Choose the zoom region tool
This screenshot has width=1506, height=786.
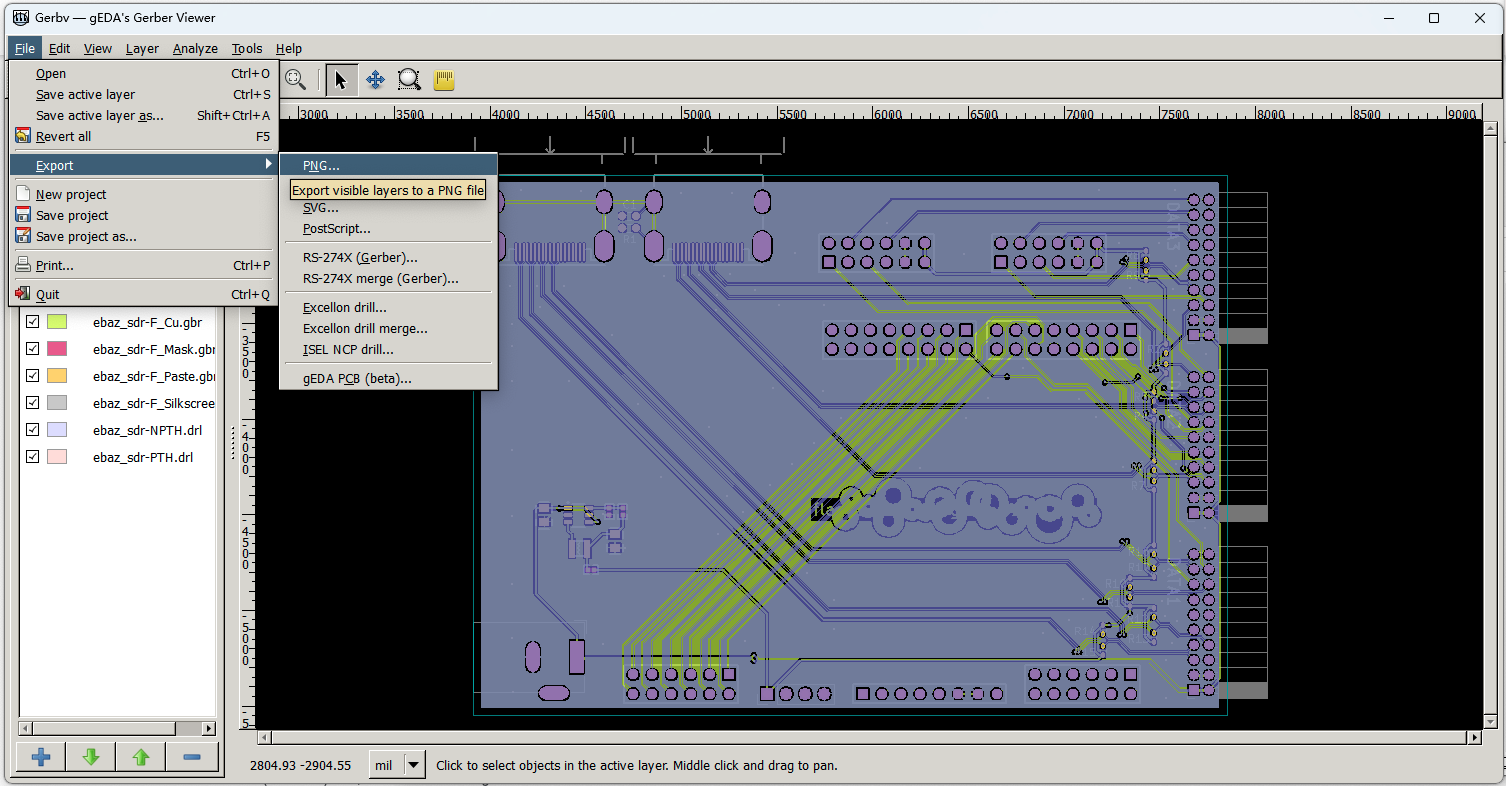click(x=408, y=80)
